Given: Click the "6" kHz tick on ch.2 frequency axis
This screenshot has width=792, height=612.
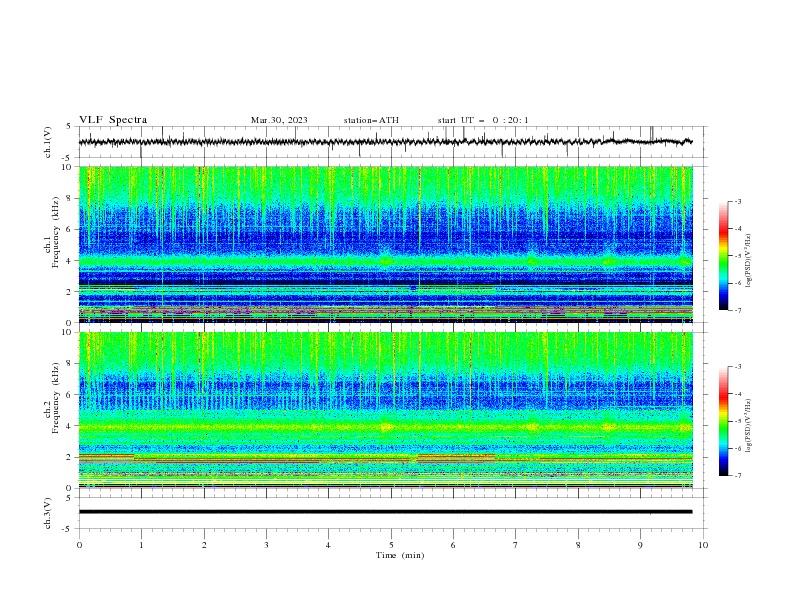Looking at the screenshot, I should (70, 395).
